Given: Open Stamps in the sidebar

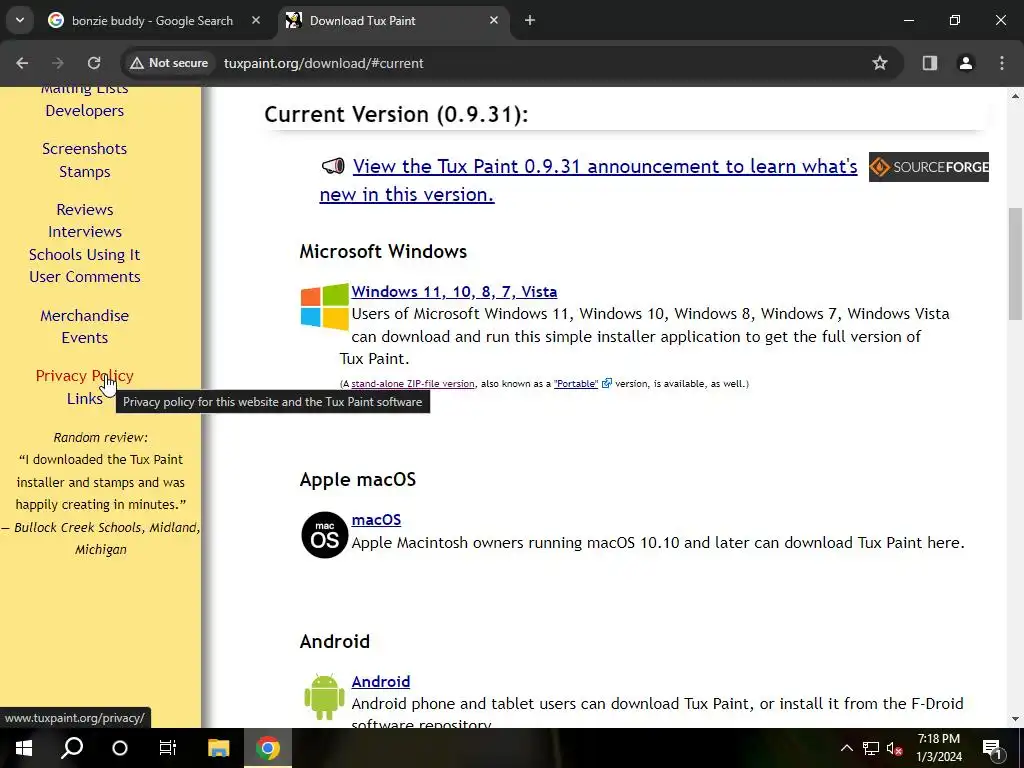Looking at the screenshot, I should (x=85, y=172).
